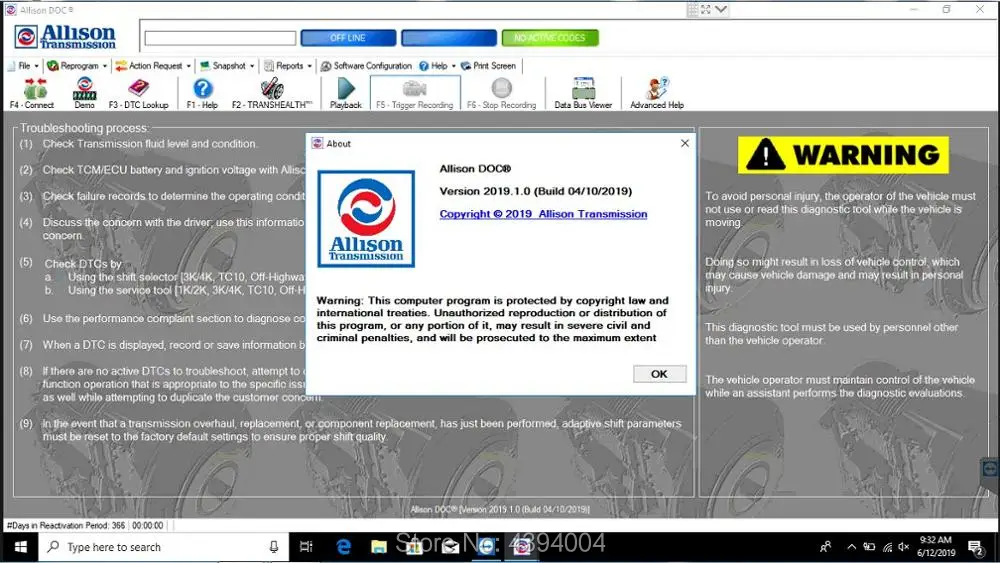The height and width of the screenshot is (563, 1000).
Task: Click the blue side tab at right edge
Action: pyautogui.click(x=990, y=469)
